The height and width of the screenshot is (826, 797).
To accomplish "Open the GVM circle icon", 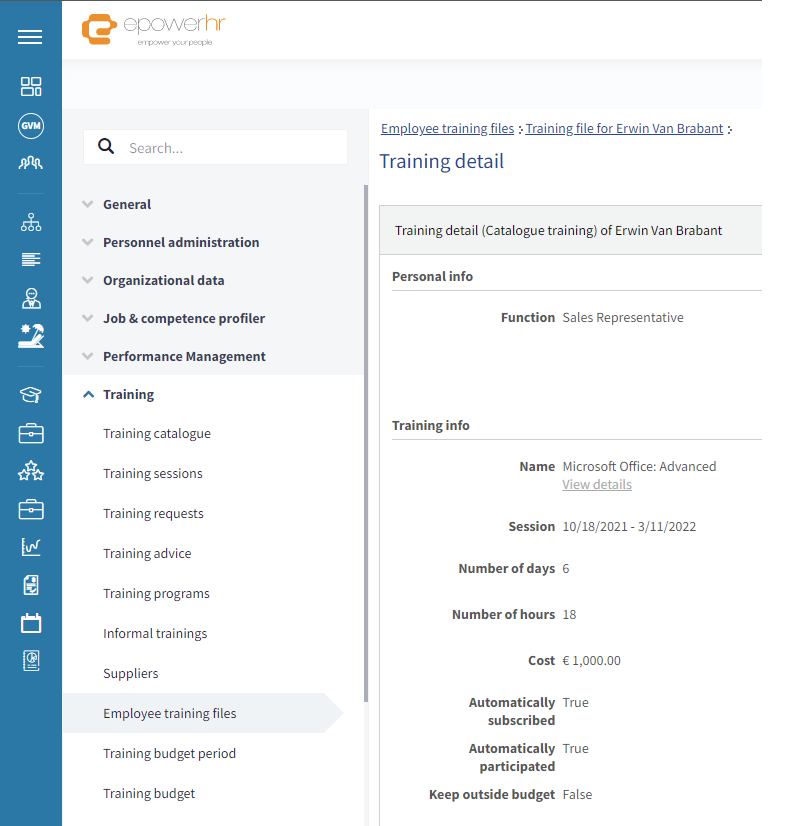I will point(31,126).
